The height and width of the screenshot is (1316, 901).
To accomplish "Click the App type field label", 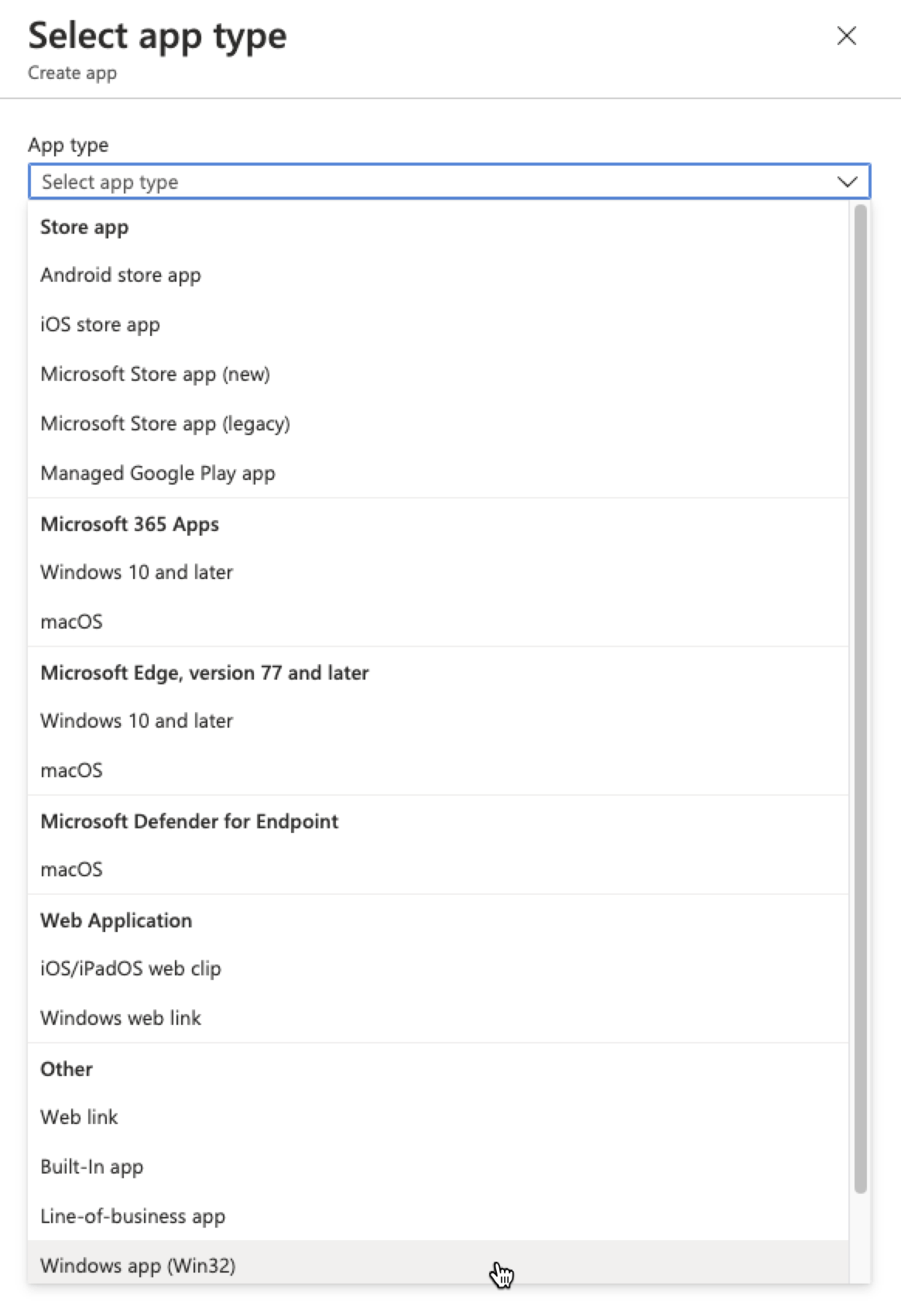I will click(x=68, y=145).
